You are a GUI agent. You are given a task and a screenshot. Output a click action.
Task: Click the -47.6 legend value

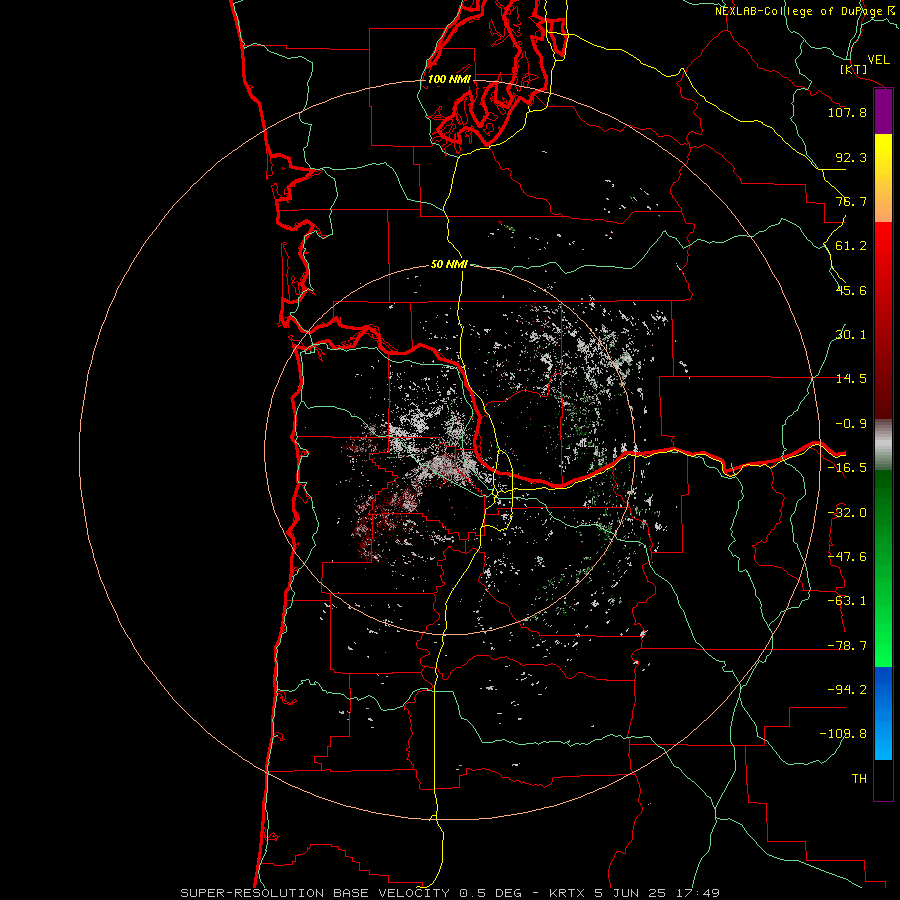[847, 557]
